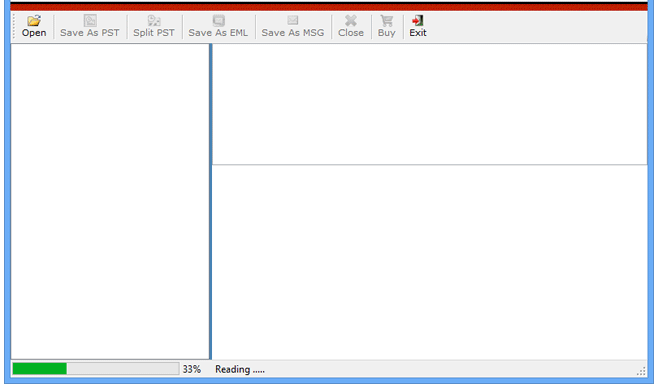Click the window resize grip in status bar
The width and height of the screenshot is (655, 386).
coord(642,371)
